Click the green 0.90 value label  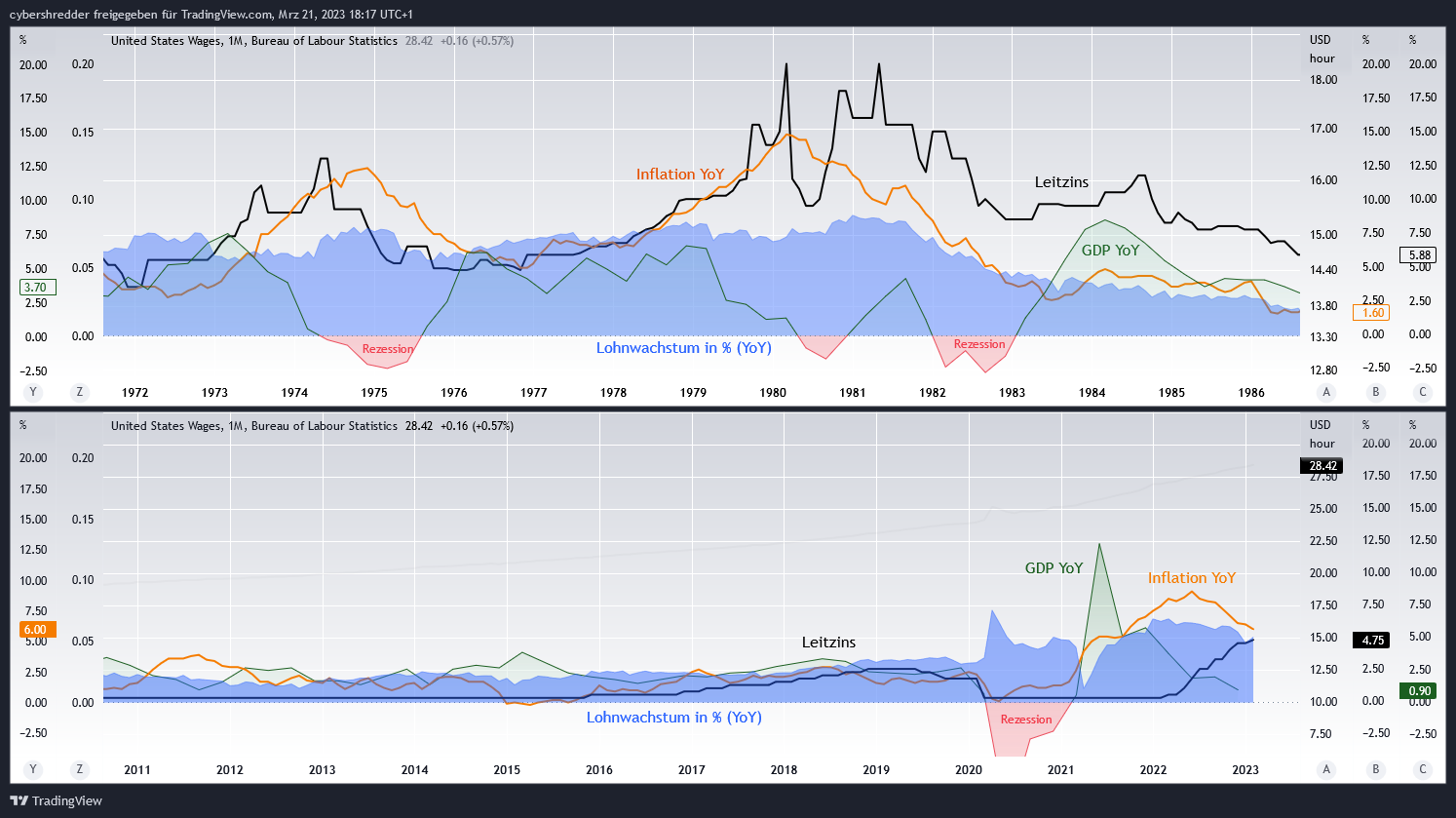point(1418,691)
